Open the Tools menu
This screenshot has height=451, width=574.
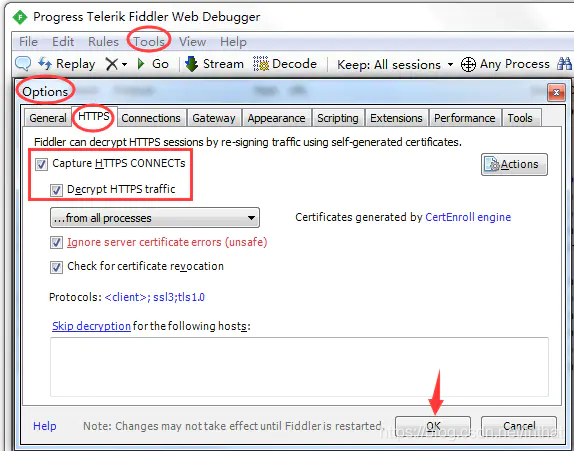tap(149, 42)
